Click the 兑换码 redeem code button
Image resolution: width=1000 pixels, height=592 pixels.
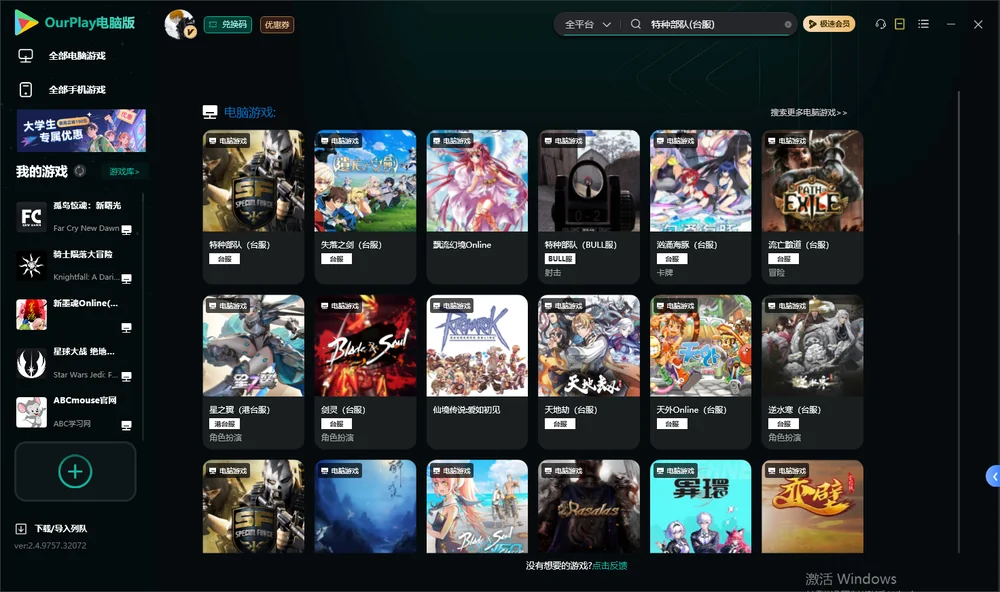click(228, 25)
